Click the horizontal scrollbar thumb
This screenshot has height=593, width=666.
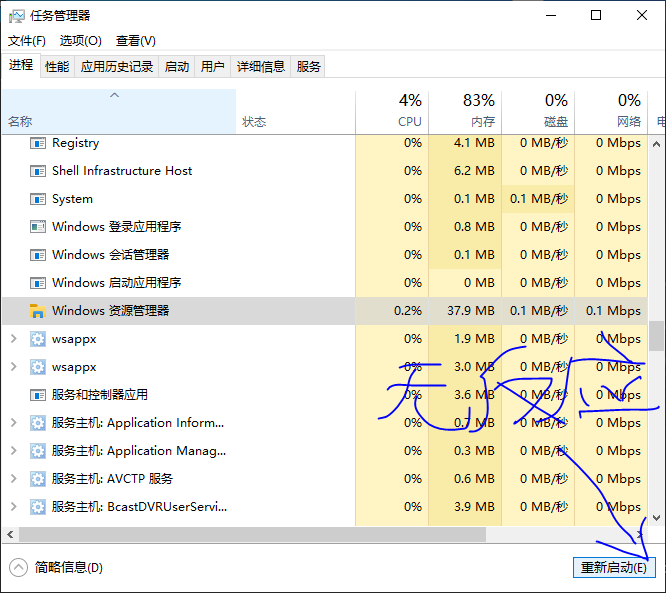pyautogui.click(x=252, y=534)
